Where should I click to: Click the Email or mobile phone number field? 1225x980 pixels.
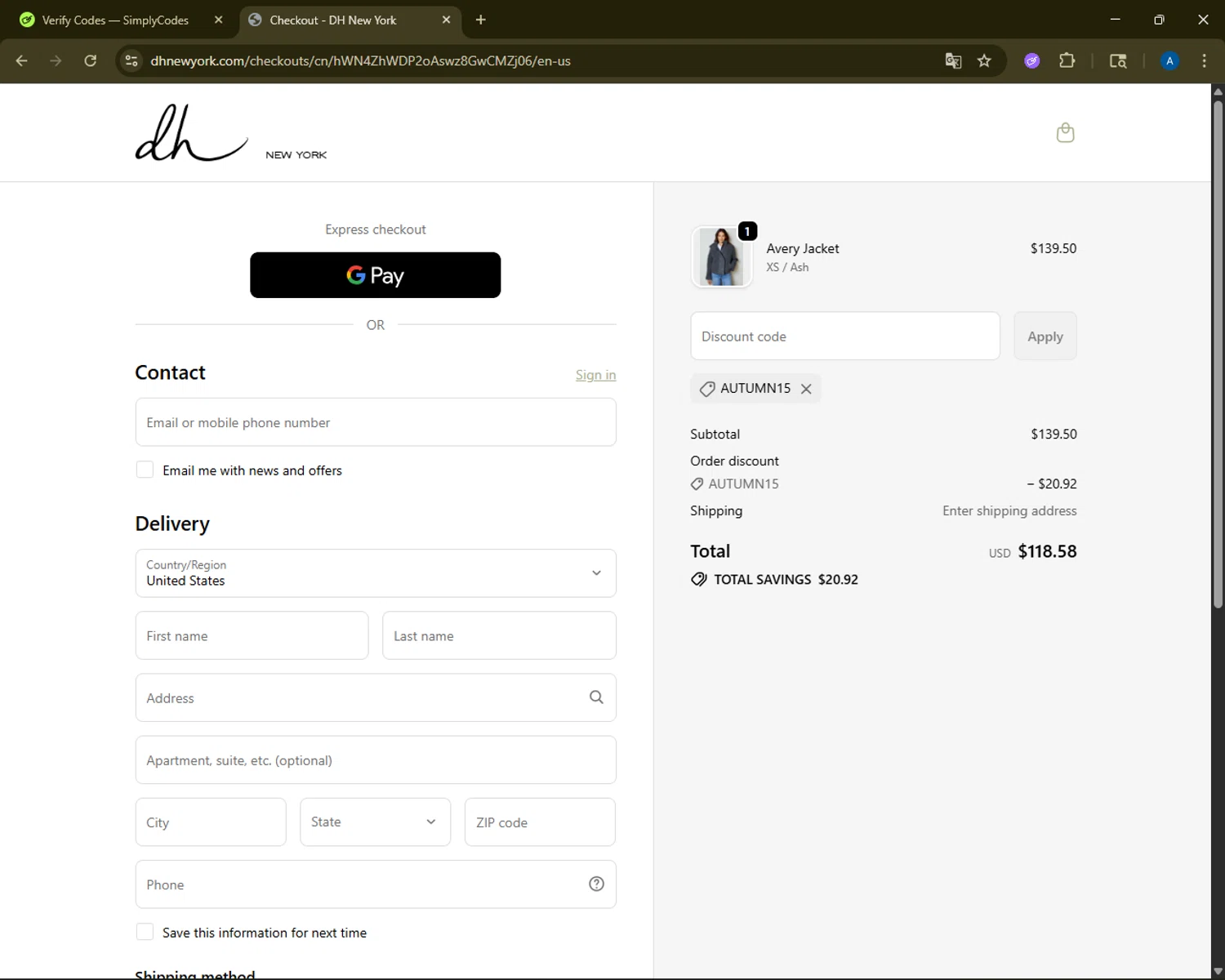tap(376, 422)
